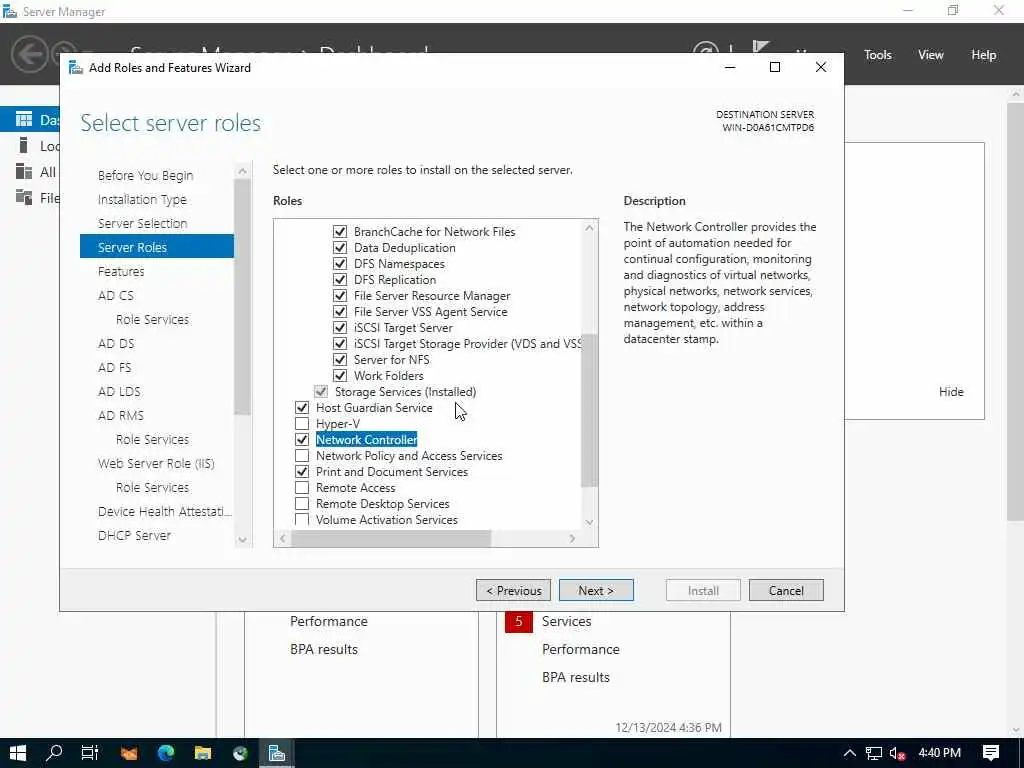Uncheck DFS Namespaces checkbox
This screenshot has height=768, width=1024.
coord(340,263)
